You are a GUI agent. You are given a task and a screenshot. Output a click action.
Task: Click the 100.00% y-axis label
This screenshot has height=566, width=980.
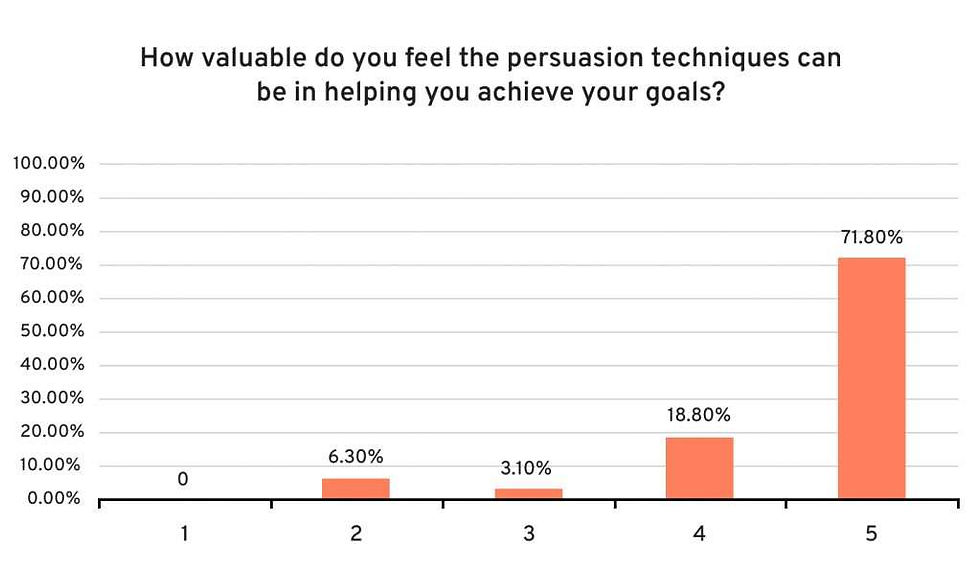(x=49, y=164)
